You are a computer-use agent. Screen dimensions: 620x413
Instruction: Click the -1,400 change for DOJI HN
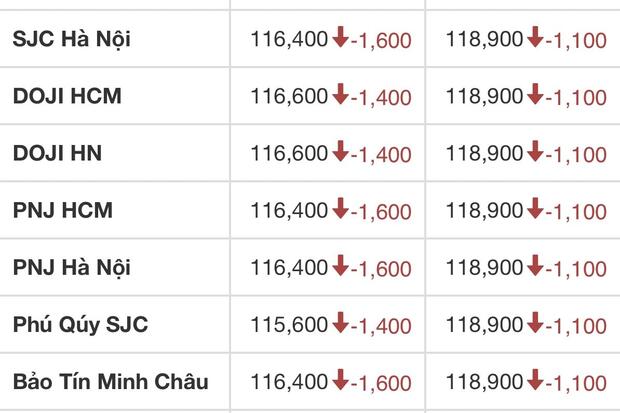(381, 155)
